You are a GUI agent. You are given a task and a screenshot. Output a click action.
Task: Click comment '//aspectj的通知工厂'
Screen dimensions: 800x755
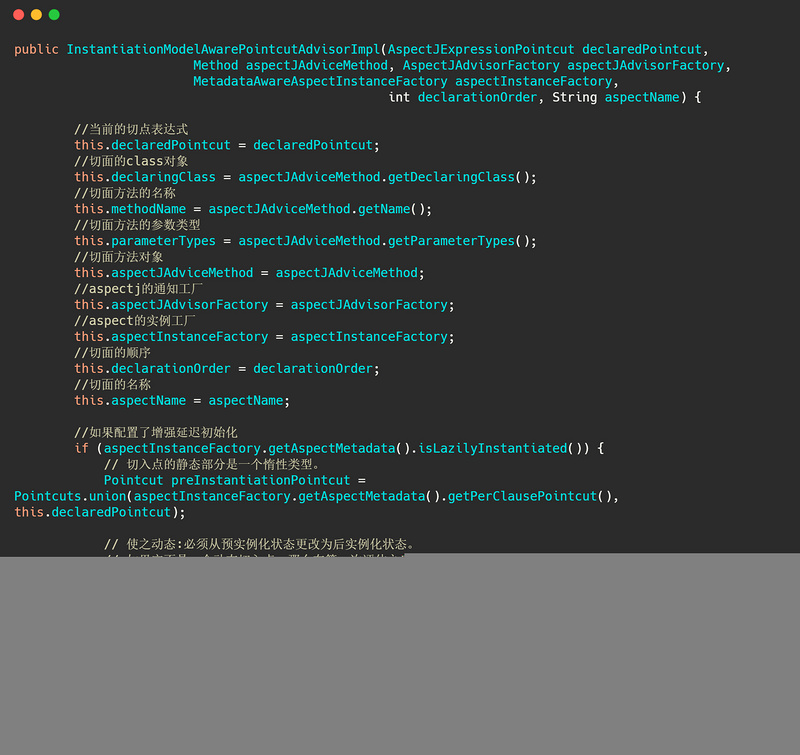tap(138, 289)
